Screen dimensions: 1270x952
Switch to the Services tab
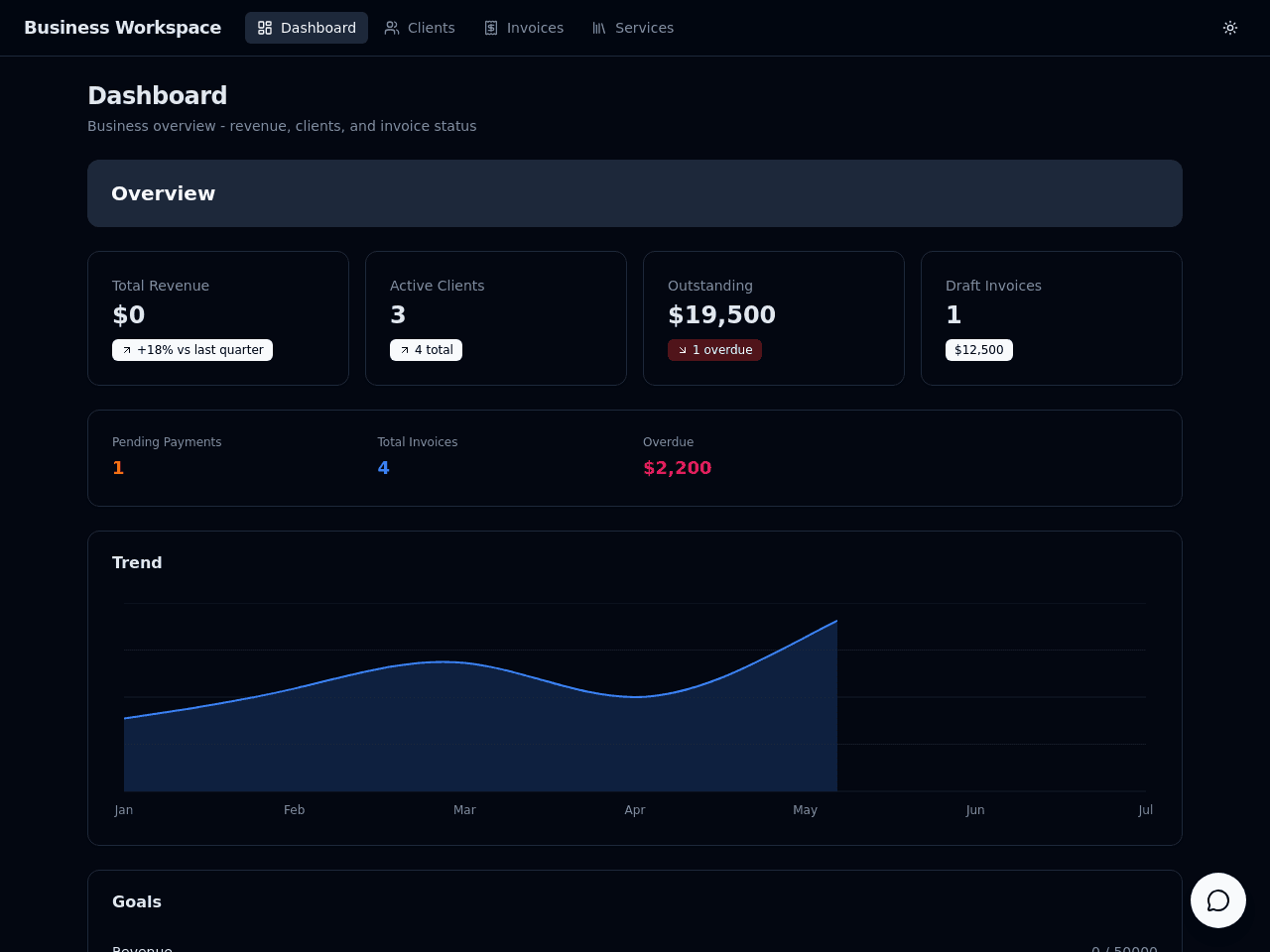coord(633,28)
